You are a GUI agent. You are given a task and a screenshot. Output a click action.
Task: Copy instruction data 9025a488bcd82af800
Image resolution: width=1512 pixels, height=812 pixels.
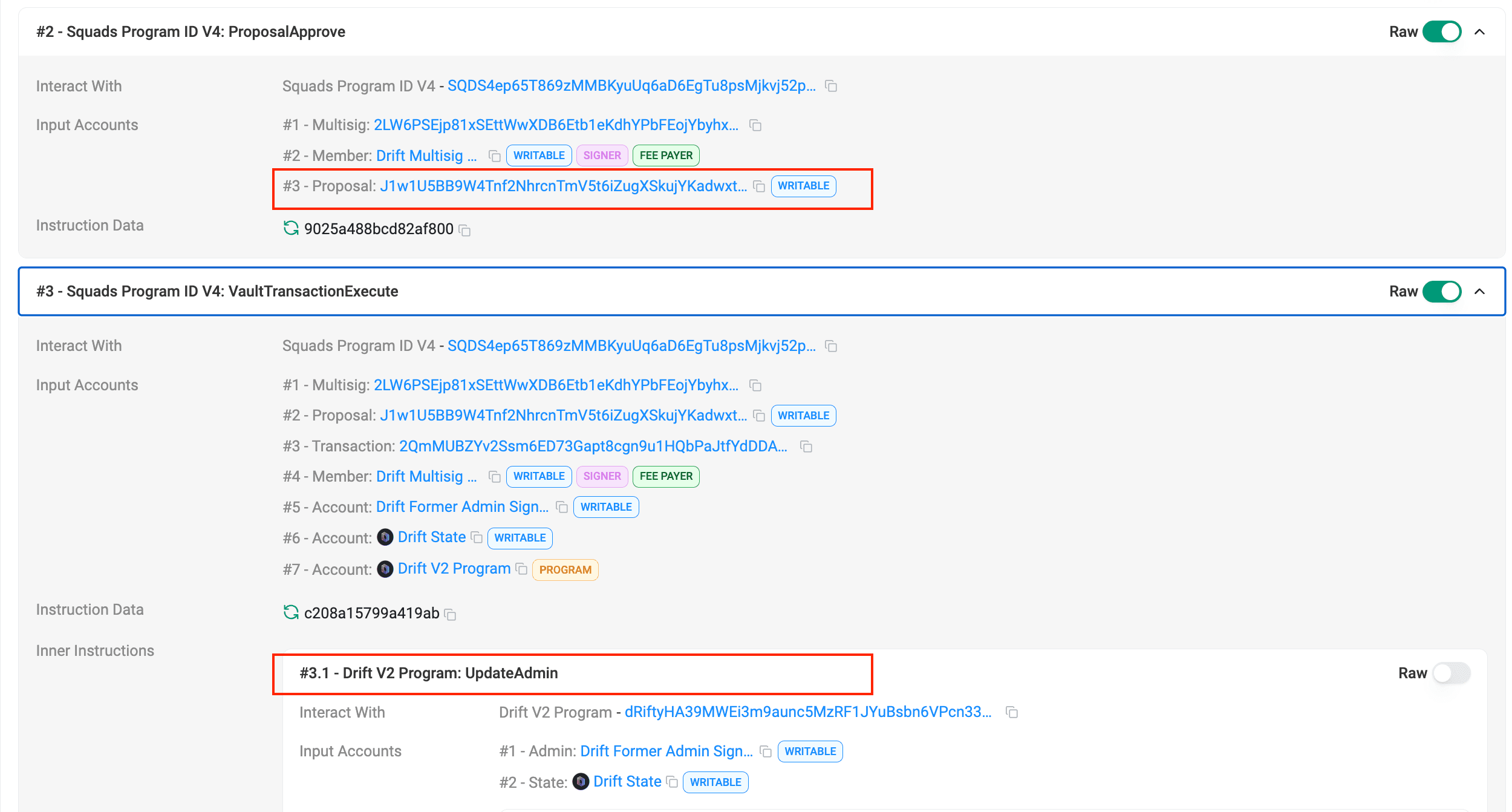(x=464, y=230)
